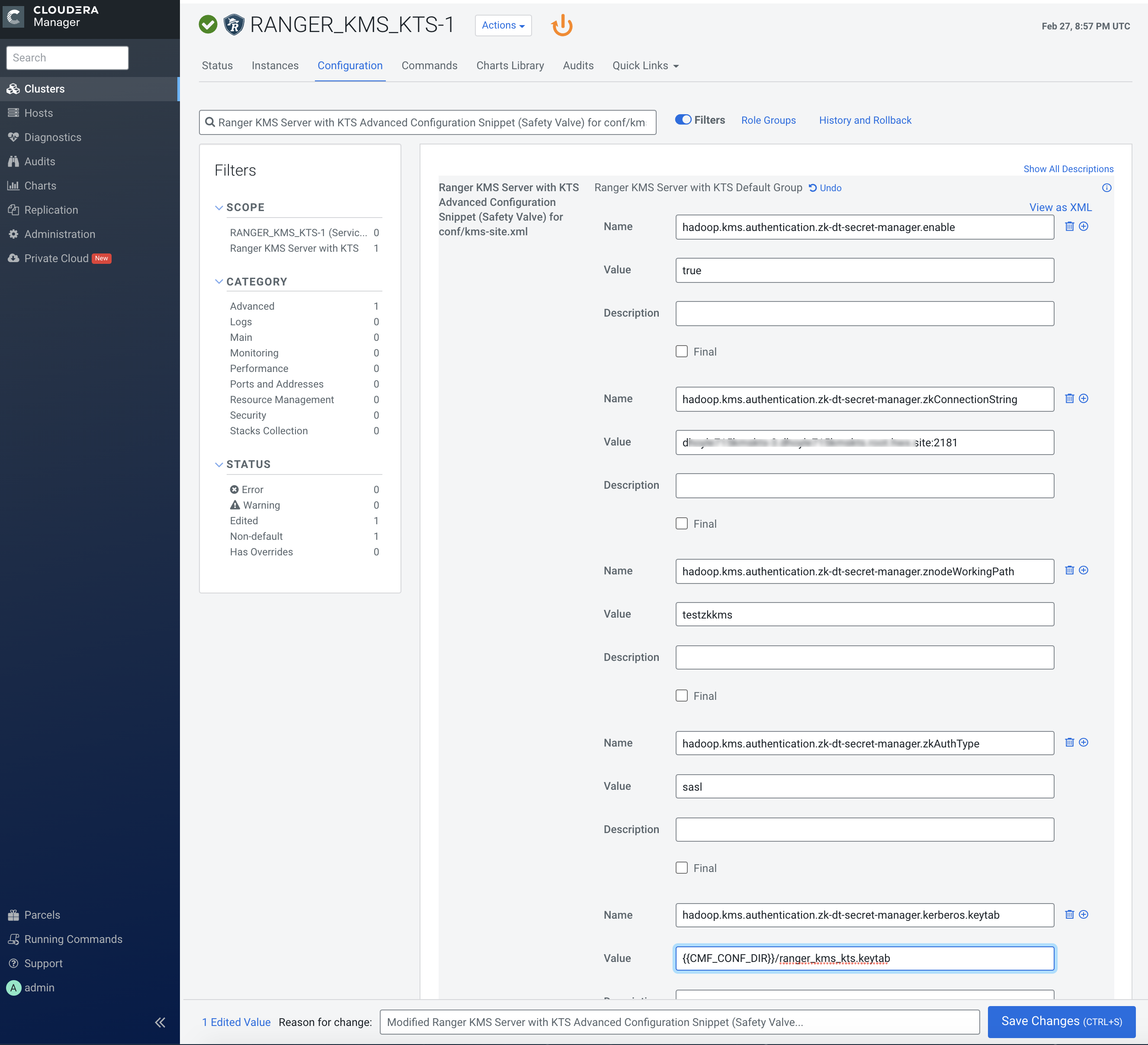The width and height of the screenshot is (1148, 1045).
Task: Open the Charts Library tab
Action: pyautogui.click(x=510, y=65)
